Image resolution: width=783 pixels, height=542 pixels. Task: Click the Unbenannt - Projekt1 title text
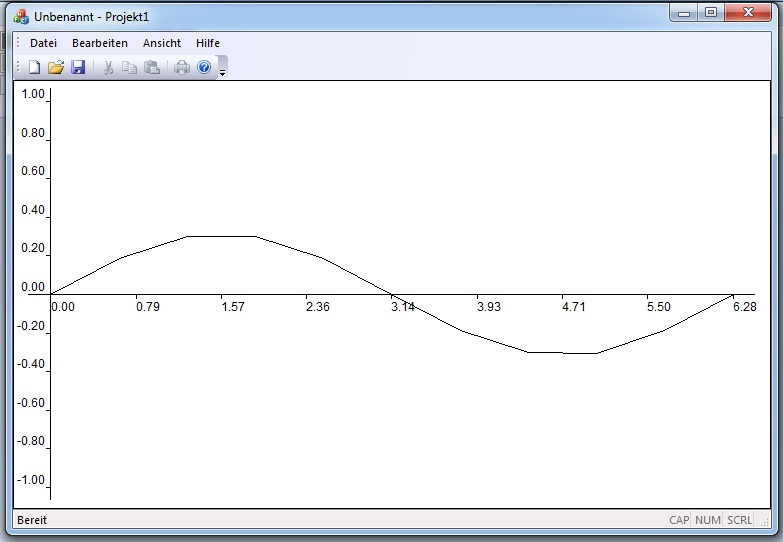(91, 17)
